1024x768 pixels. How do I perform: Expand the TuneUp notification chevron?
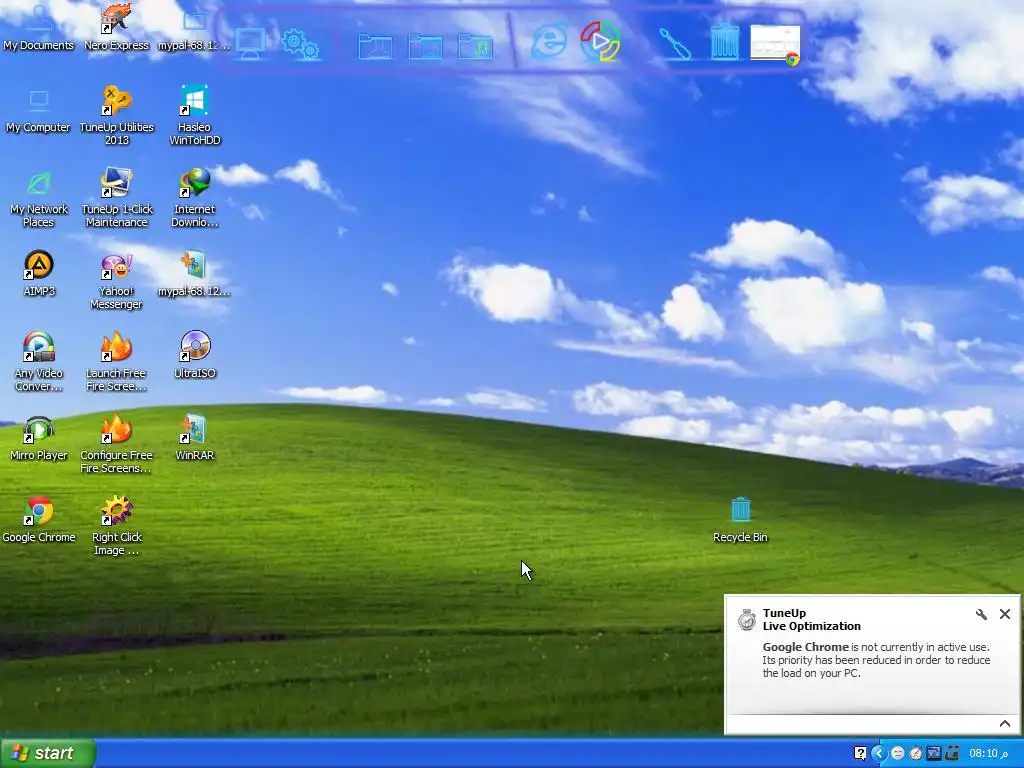click(1005, 723)
